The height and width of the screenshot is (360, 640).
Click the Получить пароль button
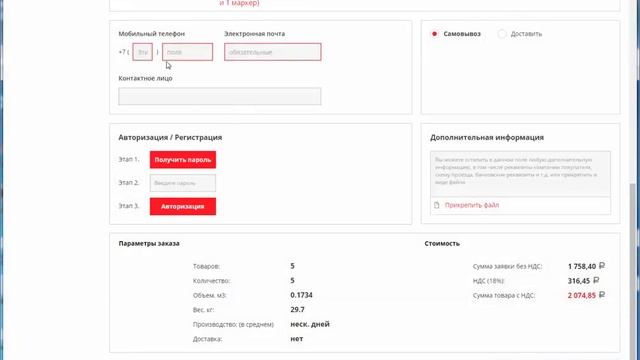click(x=183, y=160)
